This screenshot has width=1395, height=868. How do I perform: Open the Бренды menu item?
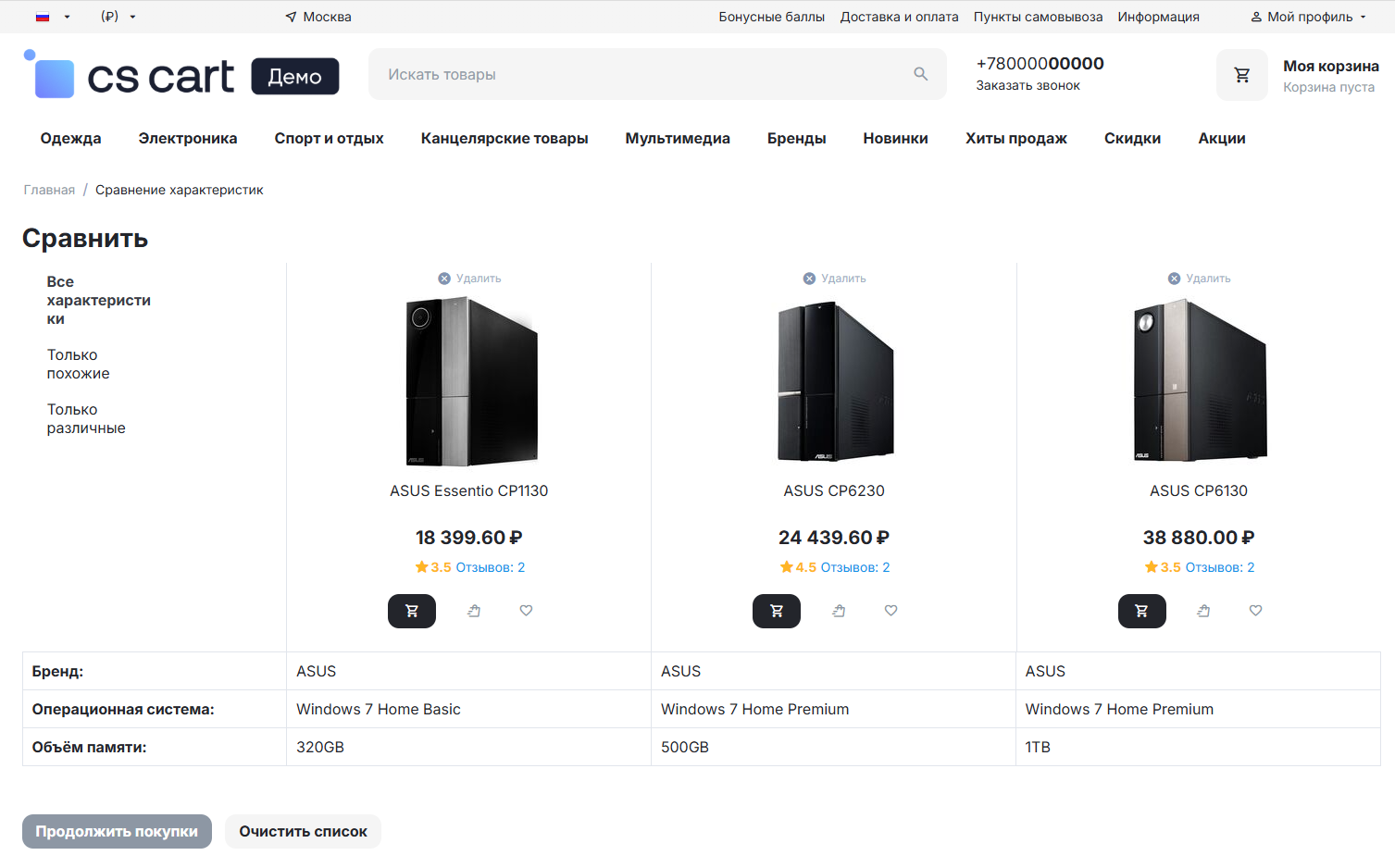click(x=796, y=138)
